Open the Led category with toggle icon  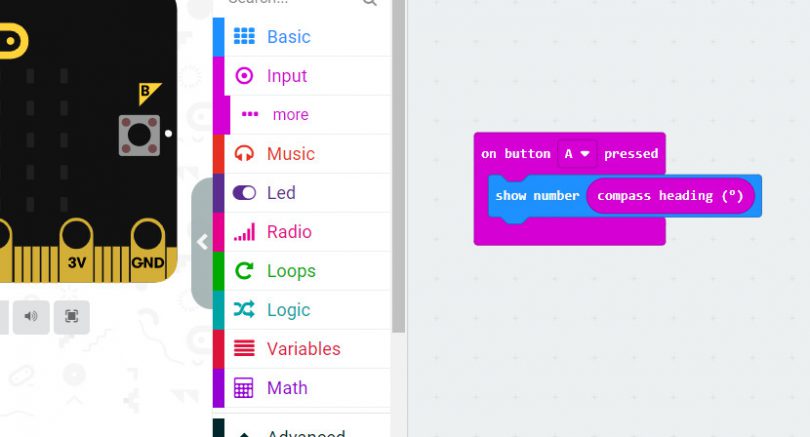click(280, 193)
